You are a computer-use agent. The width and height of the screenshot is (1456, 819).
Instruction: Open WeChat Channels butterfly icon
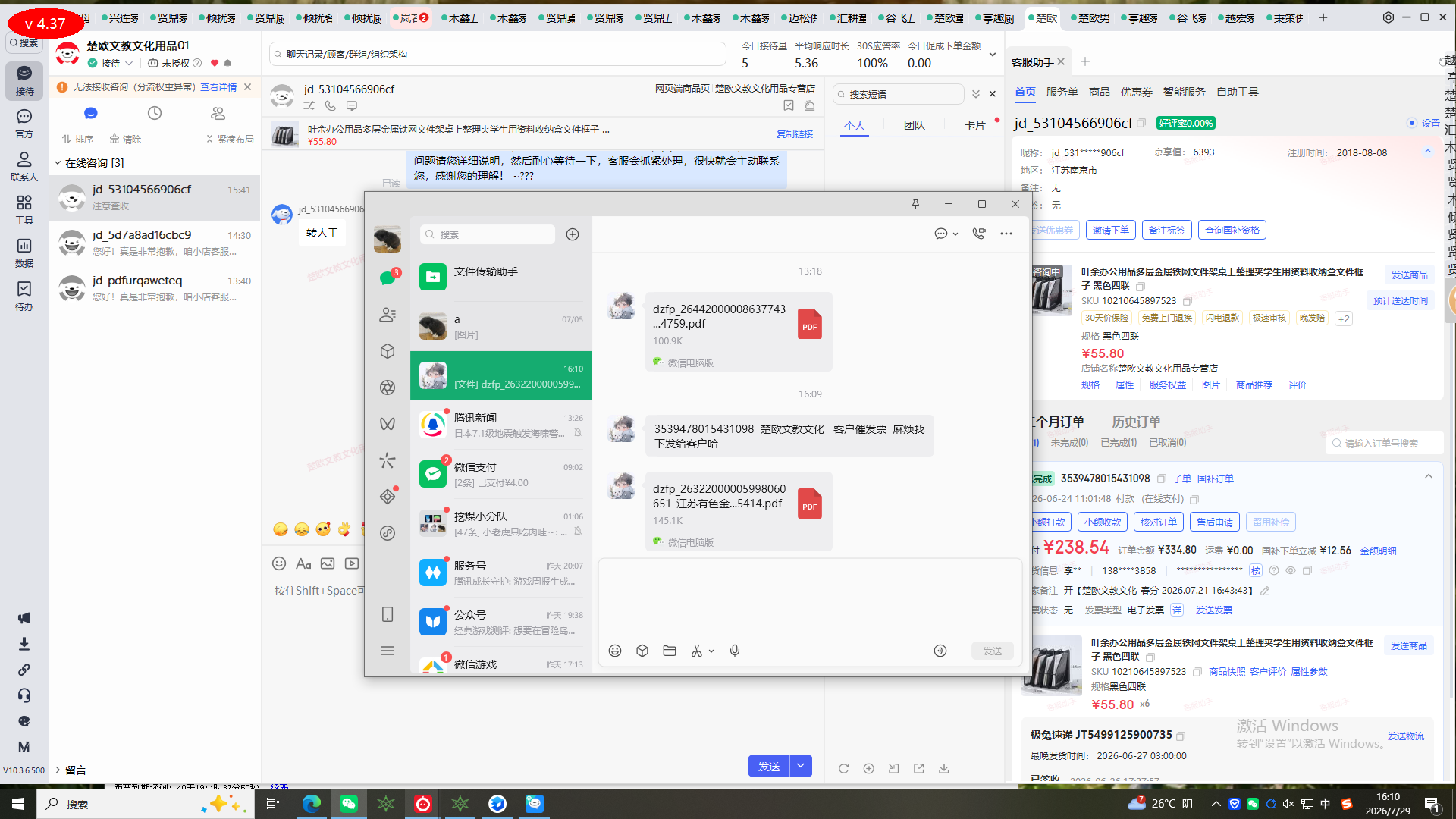click(388, 424)
